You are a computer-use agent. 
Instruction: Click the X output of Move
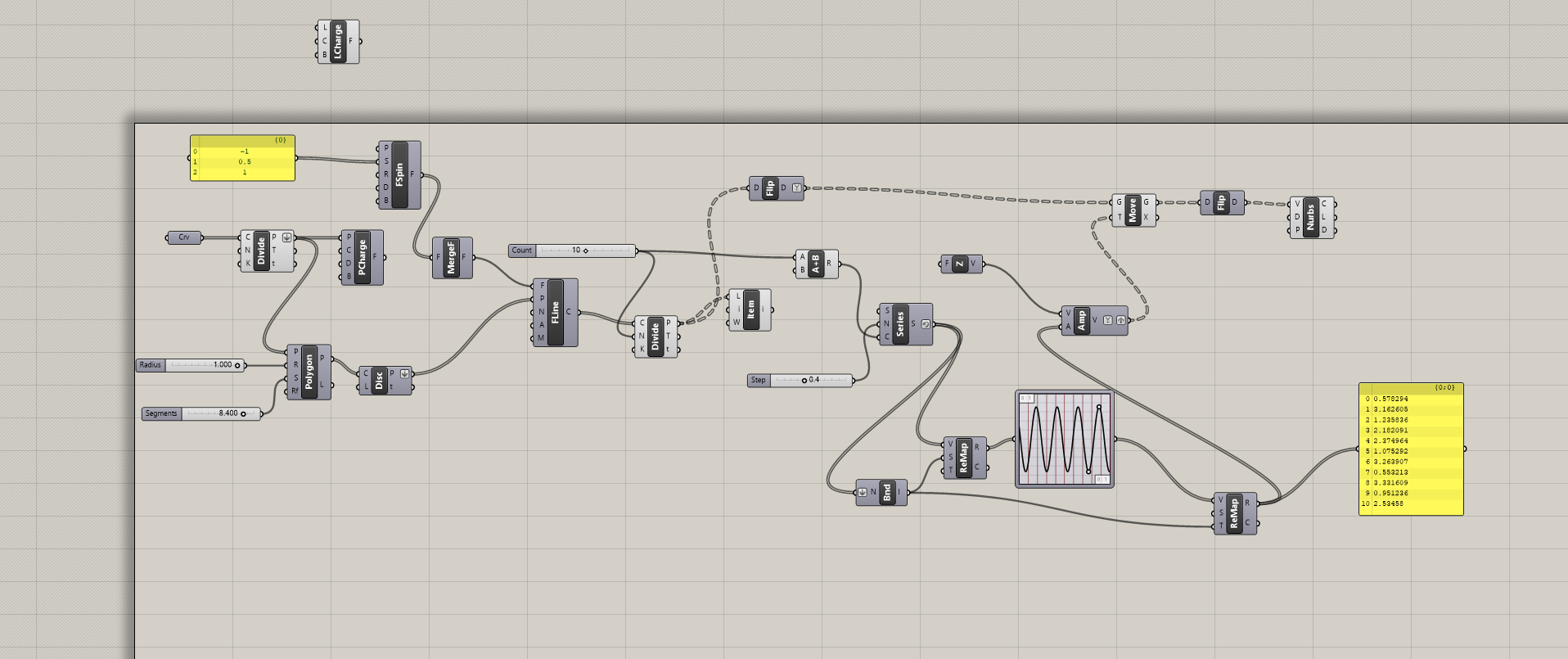click(x=1146, y=218)
